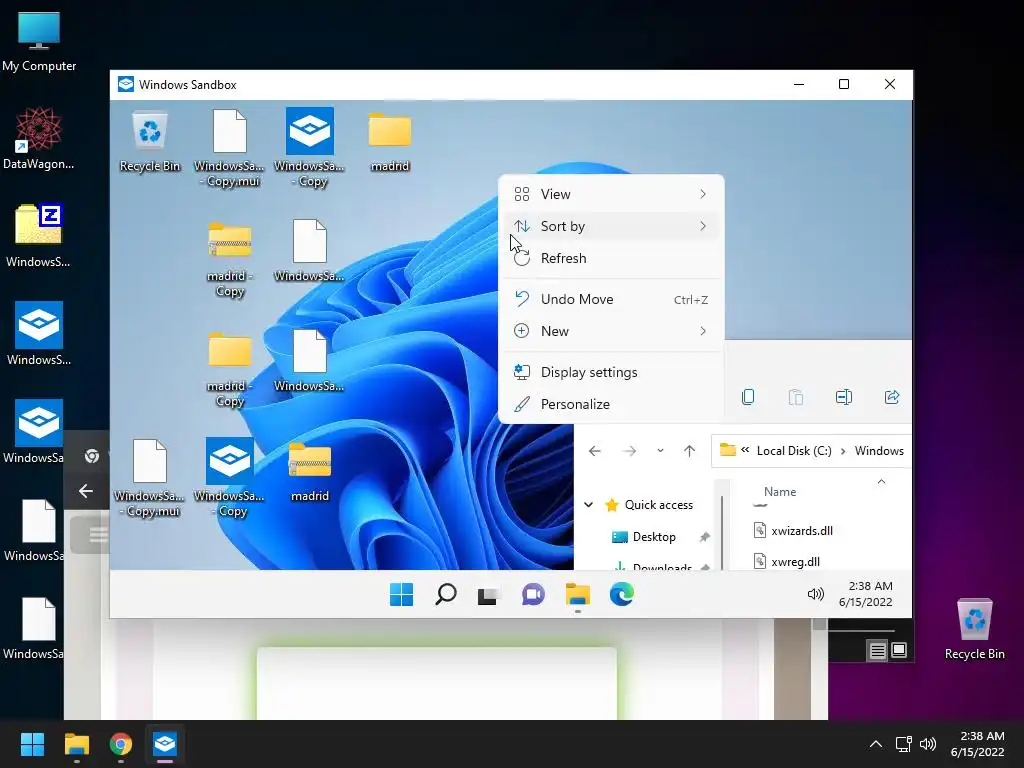This screenshot has width=1024, height=768.
Task: Click Windows in the address breadcrumb
Action: 879,451
